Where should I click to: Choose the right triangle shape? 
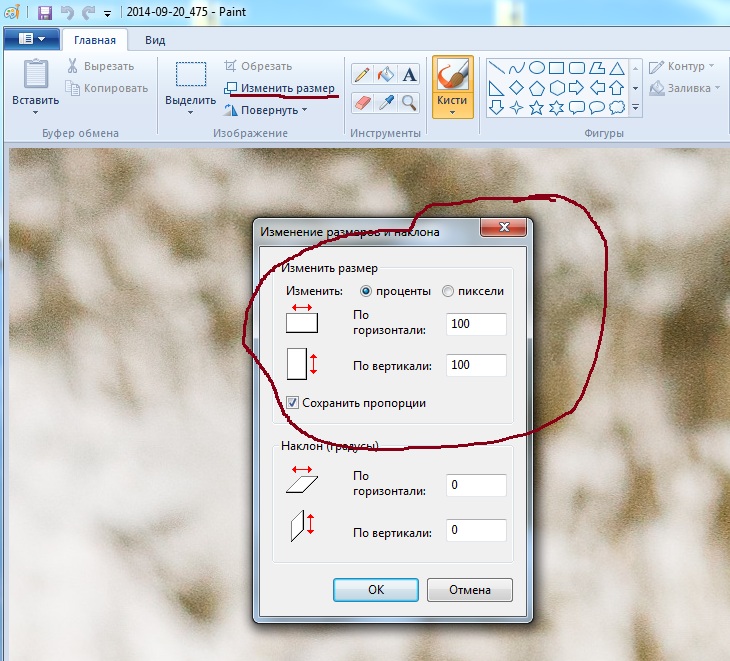click(497, 88)
